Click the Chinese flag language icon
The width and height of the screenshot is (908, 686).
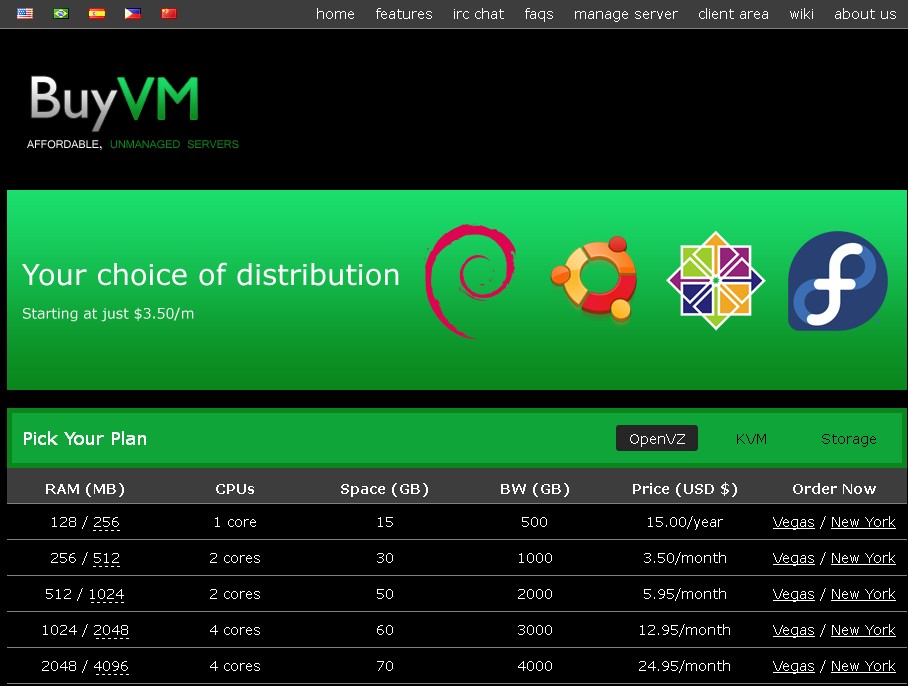[x=168, y=14]
